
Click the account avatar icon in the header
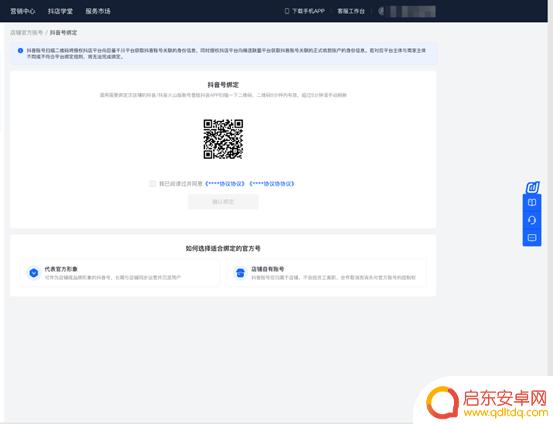click(381, 11)
